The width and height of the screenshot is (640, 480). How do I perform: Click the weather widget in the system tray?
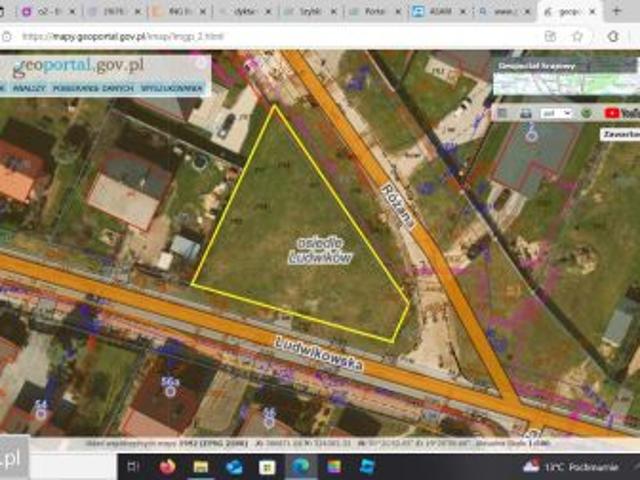570,466
